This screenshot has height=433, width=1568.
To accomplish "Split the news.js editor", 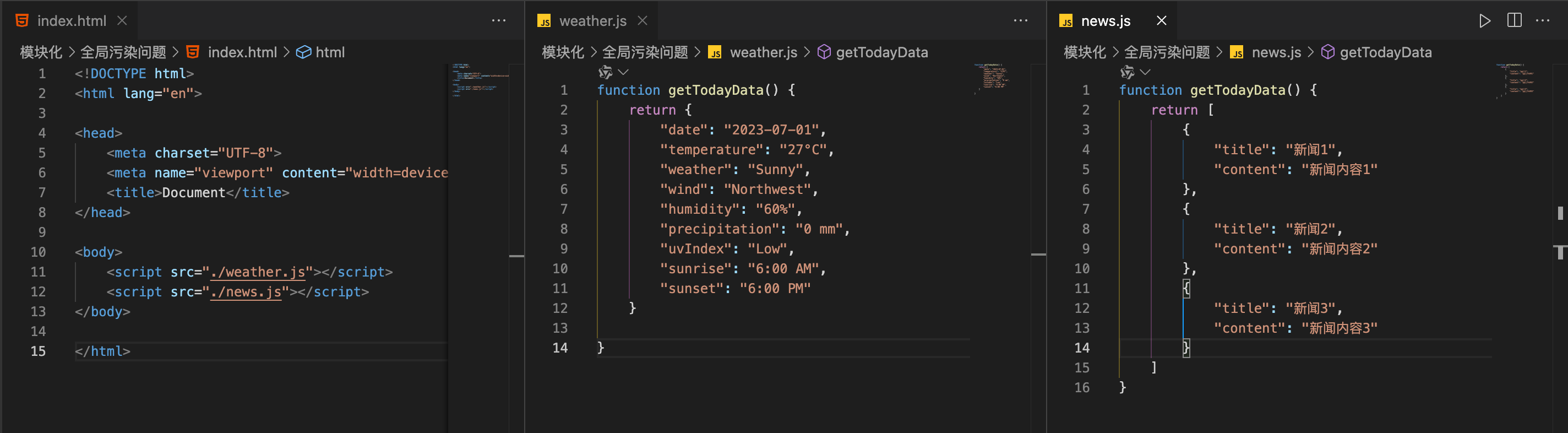I will [x=1514, y=21].
